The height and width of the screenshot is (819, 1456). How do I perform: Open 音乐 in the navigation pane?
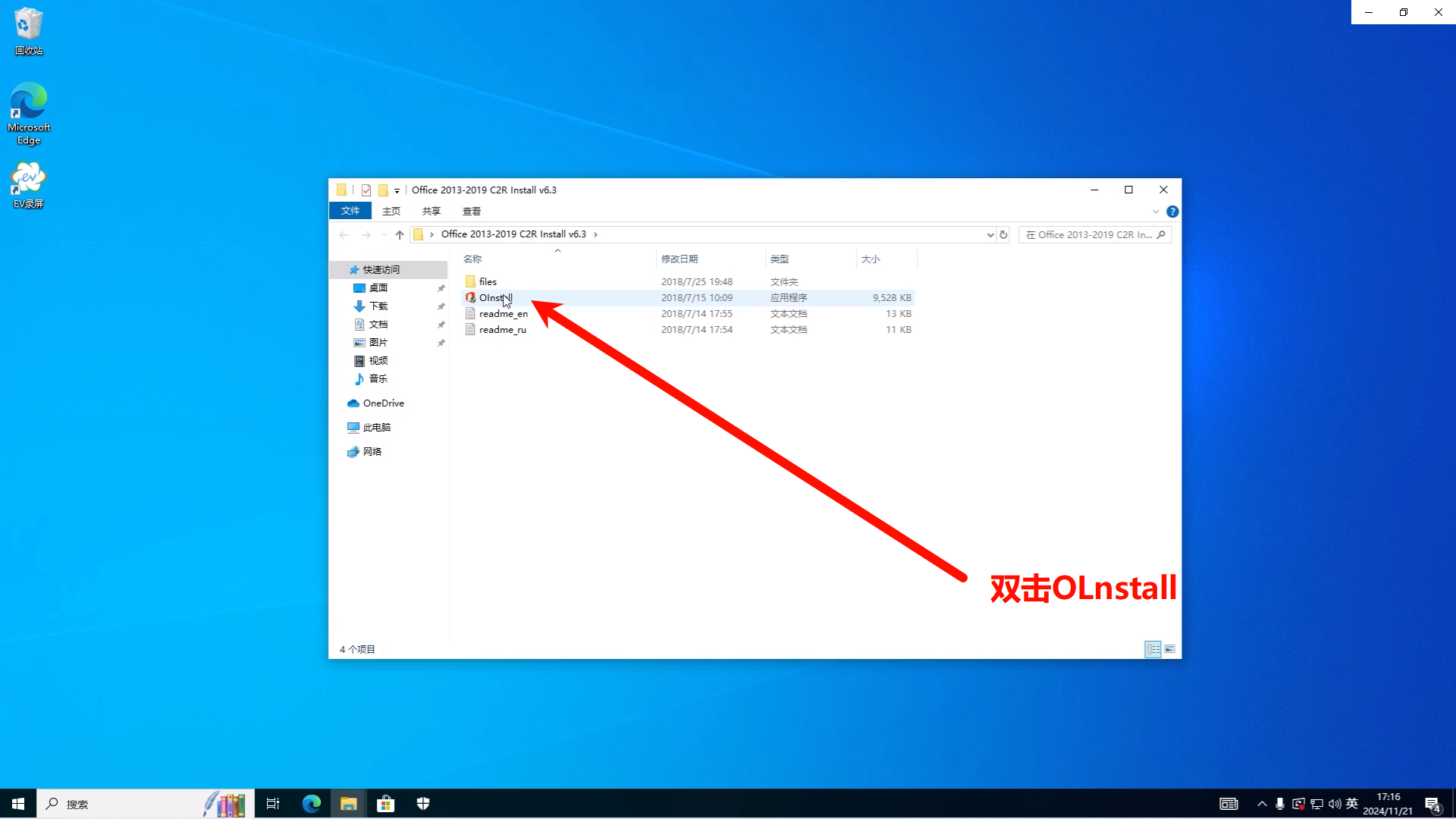click(x=378, y=379)
